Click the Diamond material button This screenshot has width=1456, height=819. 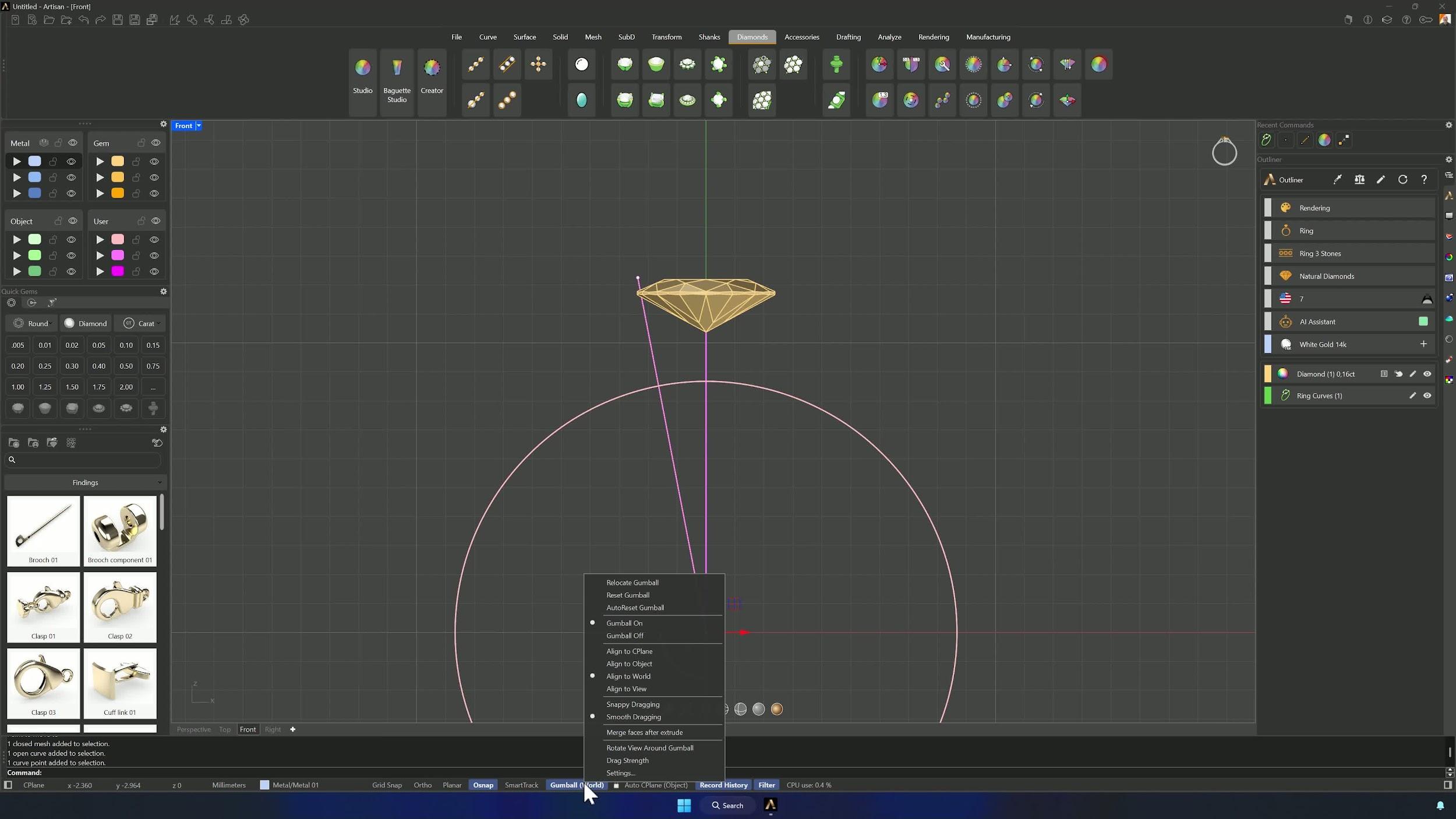(86, 323)
